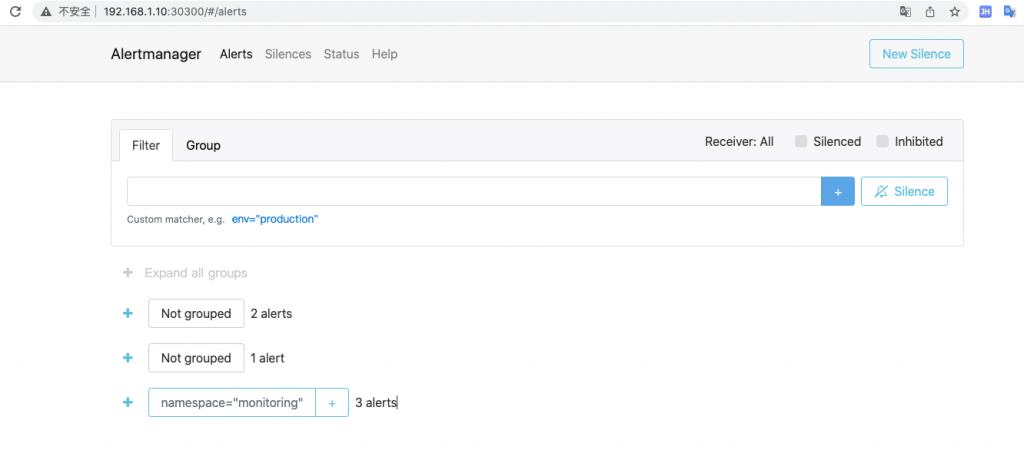Open the translate page icon in address bar
1024x470 pixels.
coord(905,12)
